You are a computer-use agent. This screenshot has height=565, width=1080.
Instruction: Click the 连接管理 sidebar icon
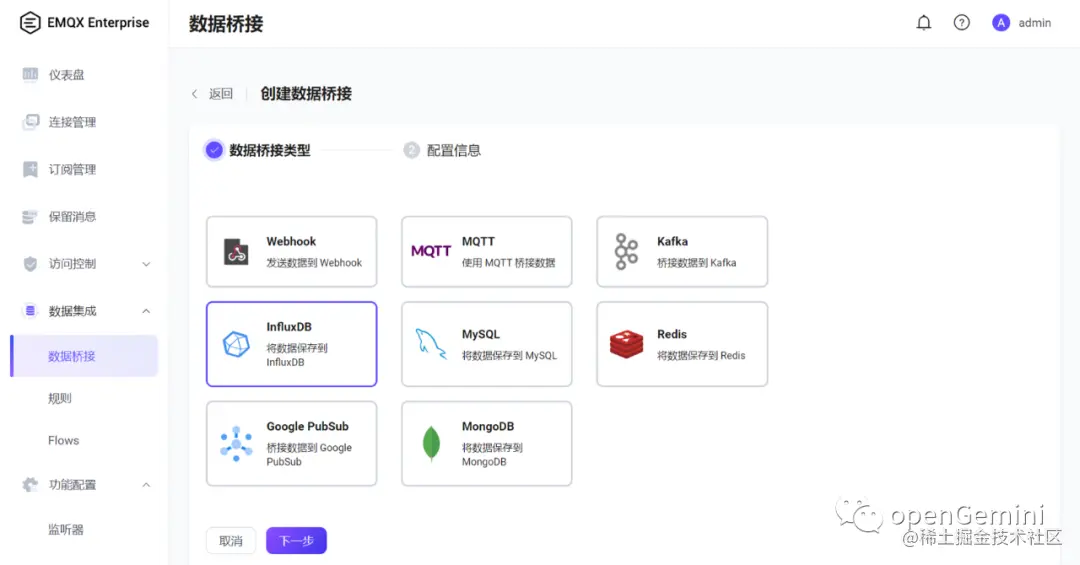click(30, 122)
